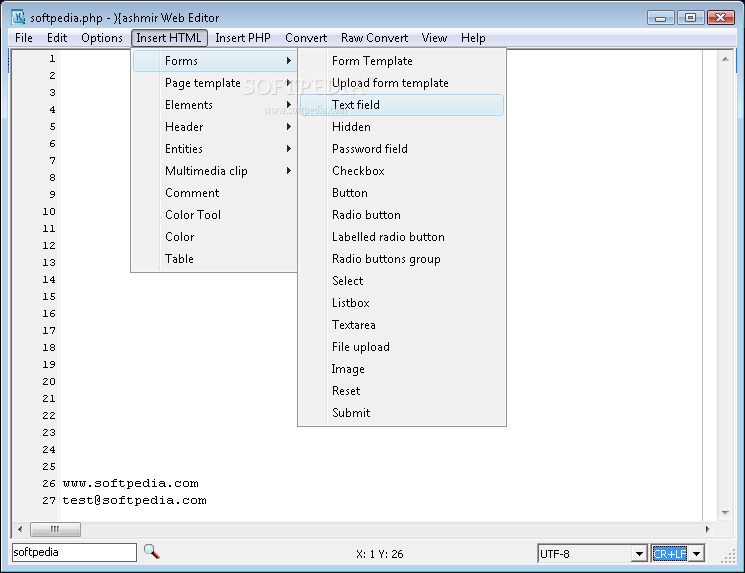Insert a Reset button

pyautogui.click(x=402, y=391)
